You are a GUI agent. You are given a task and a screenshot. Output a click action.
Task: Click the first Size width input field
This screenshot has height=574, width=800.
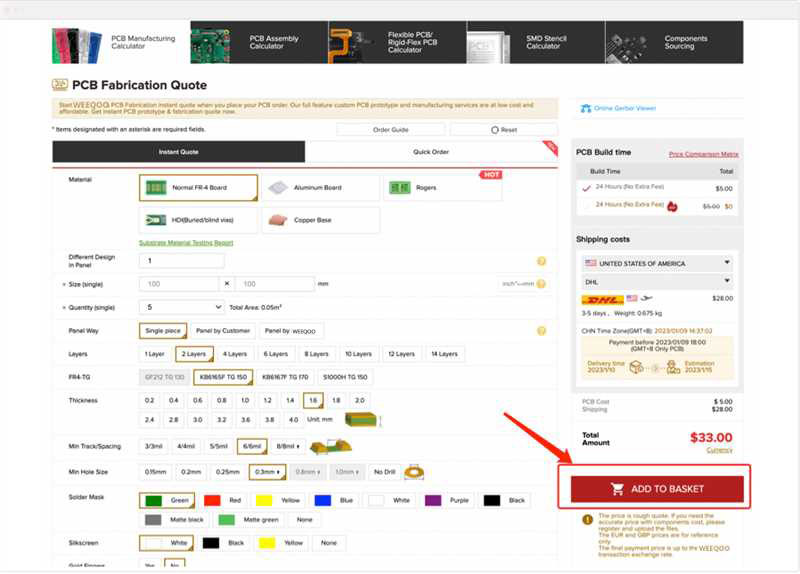coord(182,284)
